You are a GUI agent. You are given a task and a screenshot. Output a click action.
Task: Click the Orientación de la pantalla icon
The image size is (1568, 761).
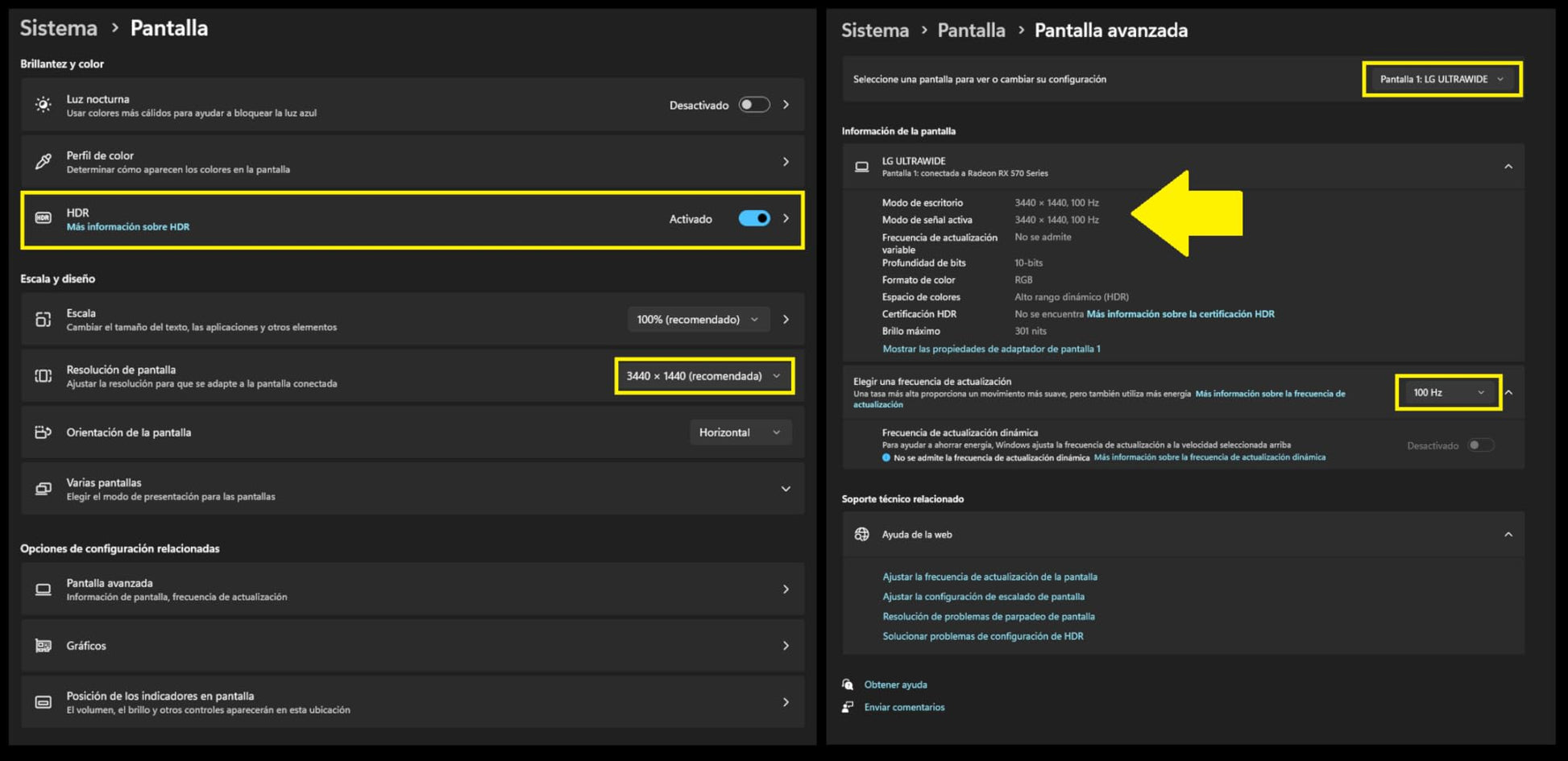tap(44, 432)
